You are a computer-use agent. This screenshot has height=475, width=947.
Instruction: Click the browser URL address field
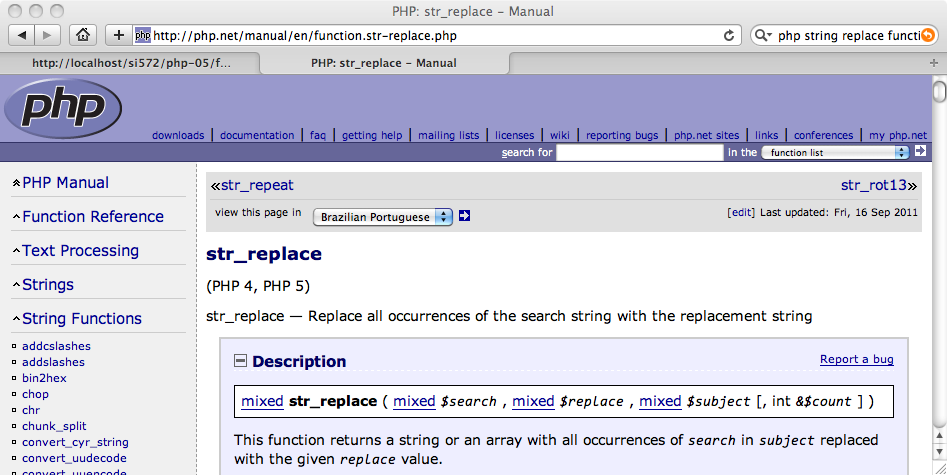coord(435,36)
